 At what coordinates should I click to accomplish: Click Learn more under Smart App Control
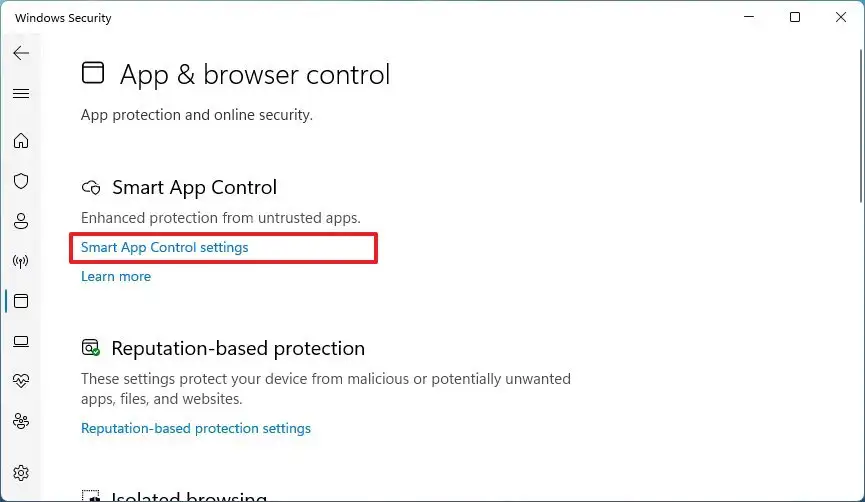(x=116, y=276)
